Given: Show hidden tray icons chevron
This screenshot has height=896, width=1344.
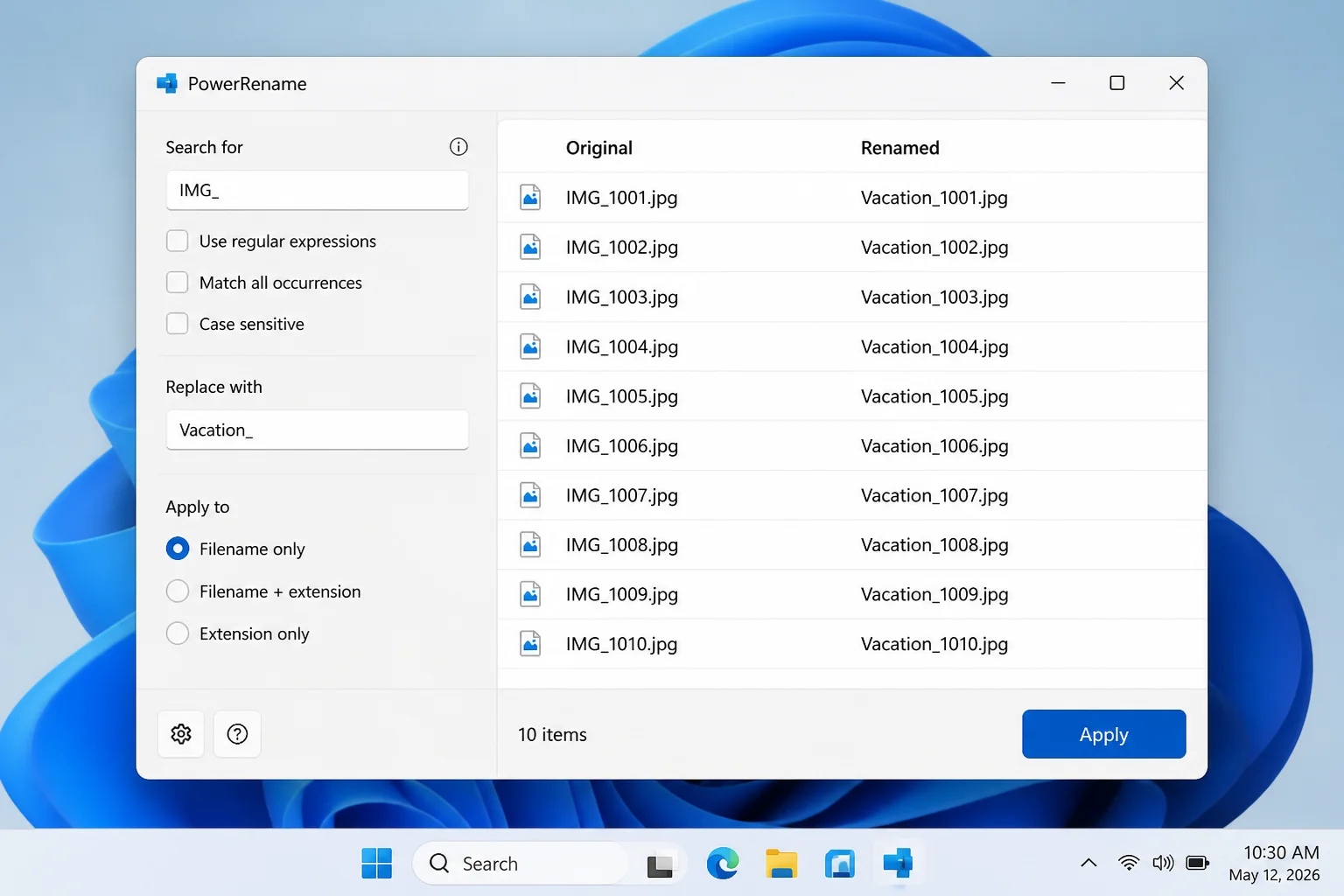Looking at the screenshot, I should [1088, 864].
